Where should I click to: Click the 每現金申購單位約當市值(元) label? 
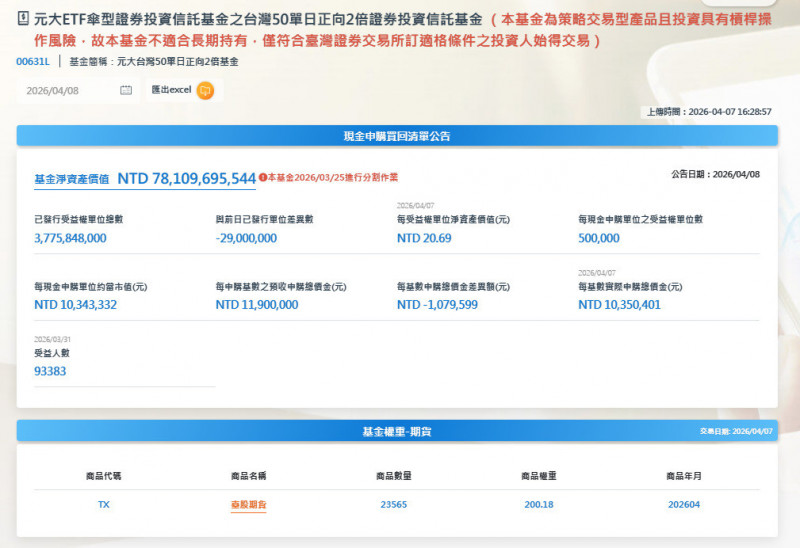click(90, 287)
